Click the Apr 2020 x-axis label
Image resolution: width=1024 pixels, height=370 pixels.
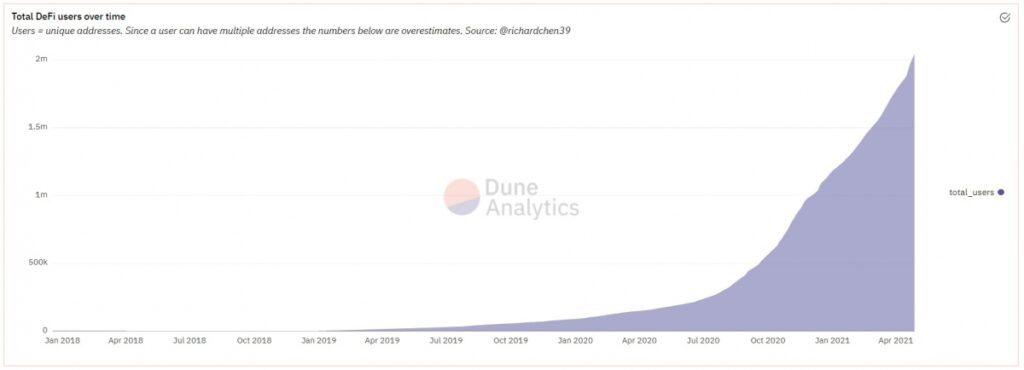tap(639, 341)
